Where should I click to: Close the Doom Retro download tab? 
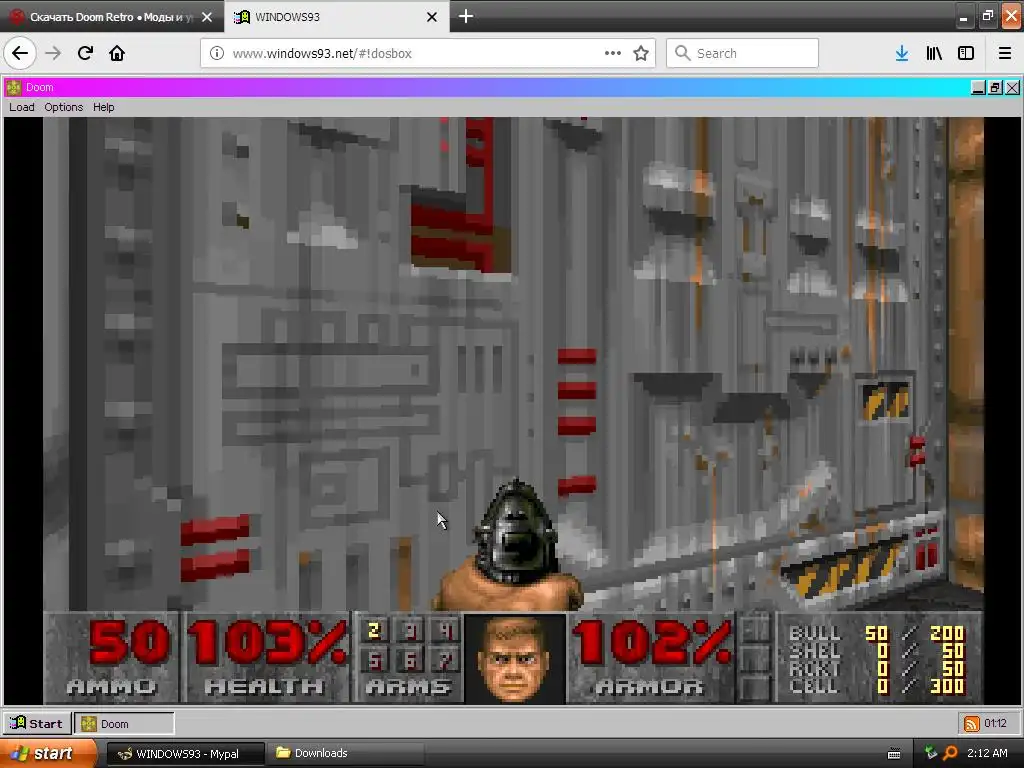pos(207,17)
